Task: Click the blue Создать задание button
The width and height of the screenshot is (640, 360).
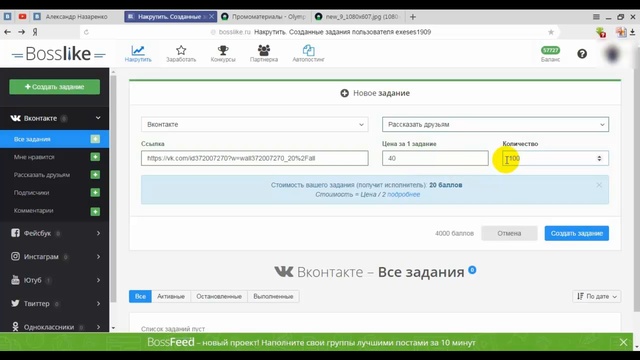Action: tap(576, 233)
